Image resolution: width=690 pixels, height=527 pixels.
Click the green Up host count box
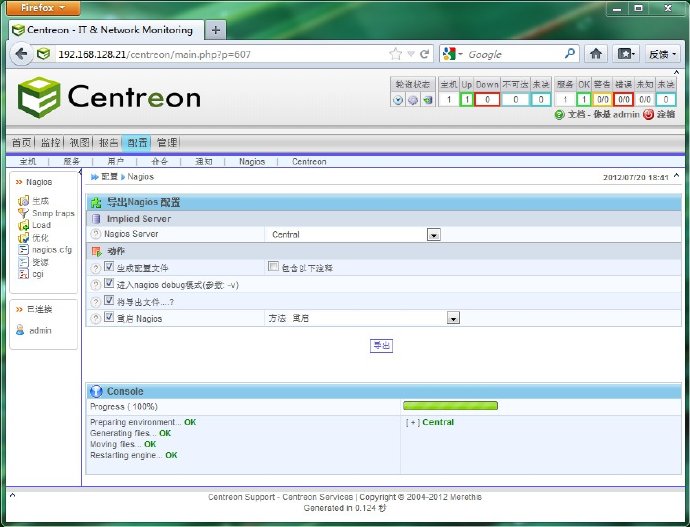coord(466,100)
